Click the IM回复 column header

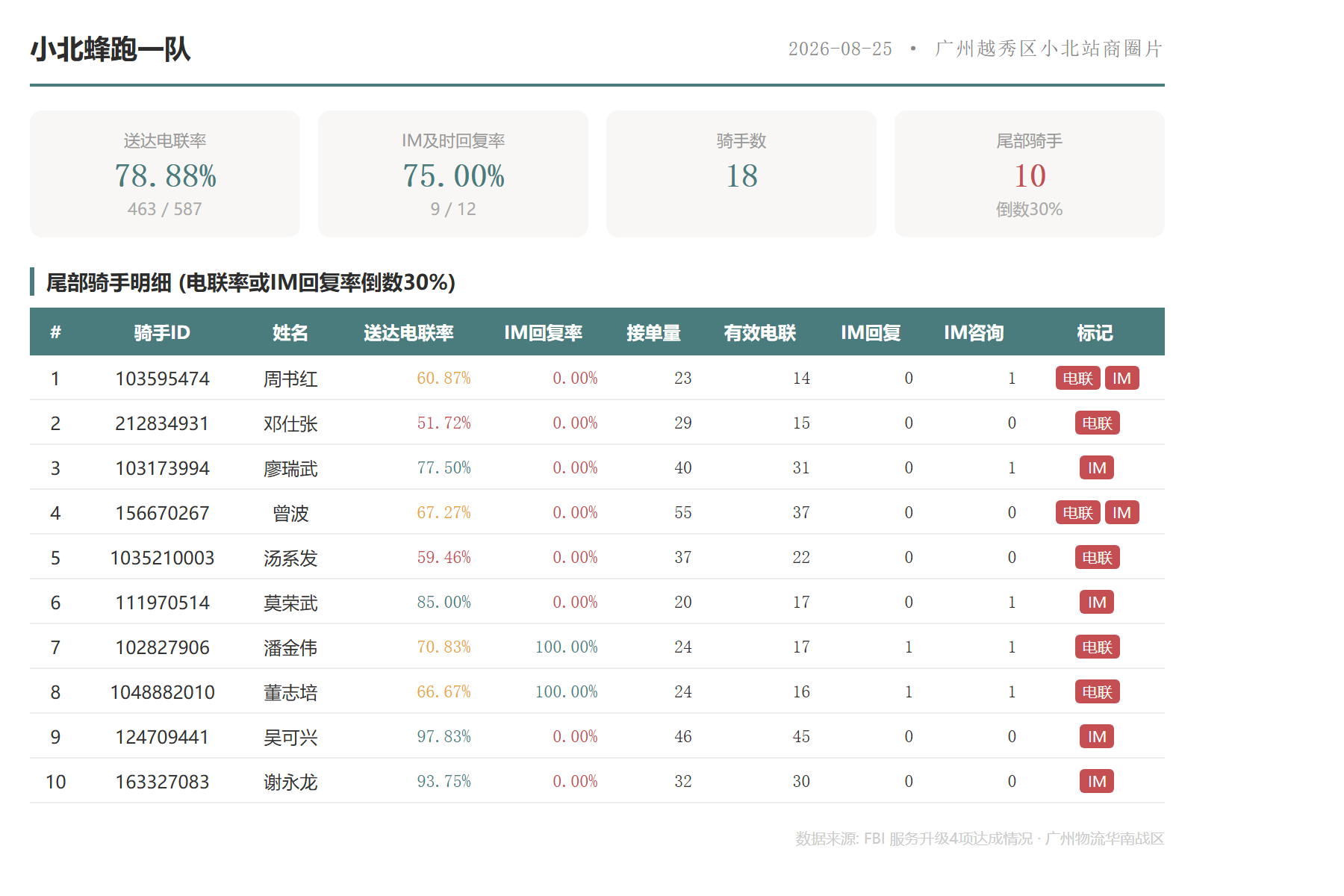coord(871,332)
